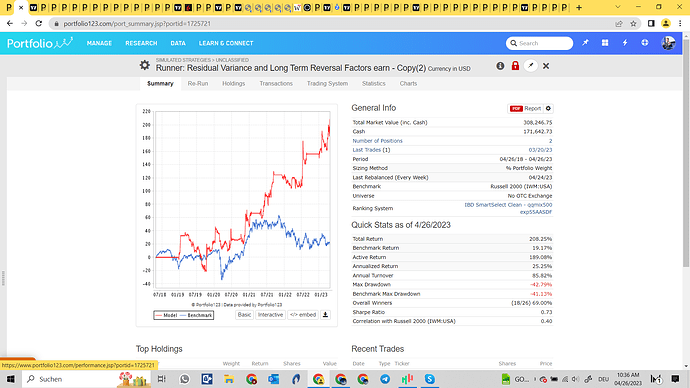The image size is (690, 388).
Task: Open the Number of Positions link
Action: [377, 141]
